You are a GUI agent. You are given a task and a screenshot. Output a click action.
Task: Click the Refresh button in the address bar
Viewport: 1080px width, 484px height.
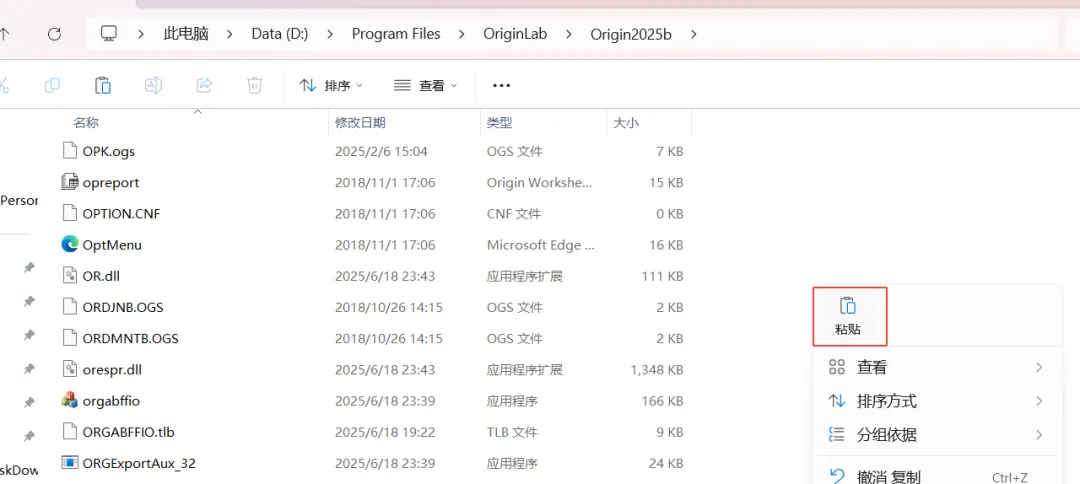pyautogui.click(x=54, y=34)
